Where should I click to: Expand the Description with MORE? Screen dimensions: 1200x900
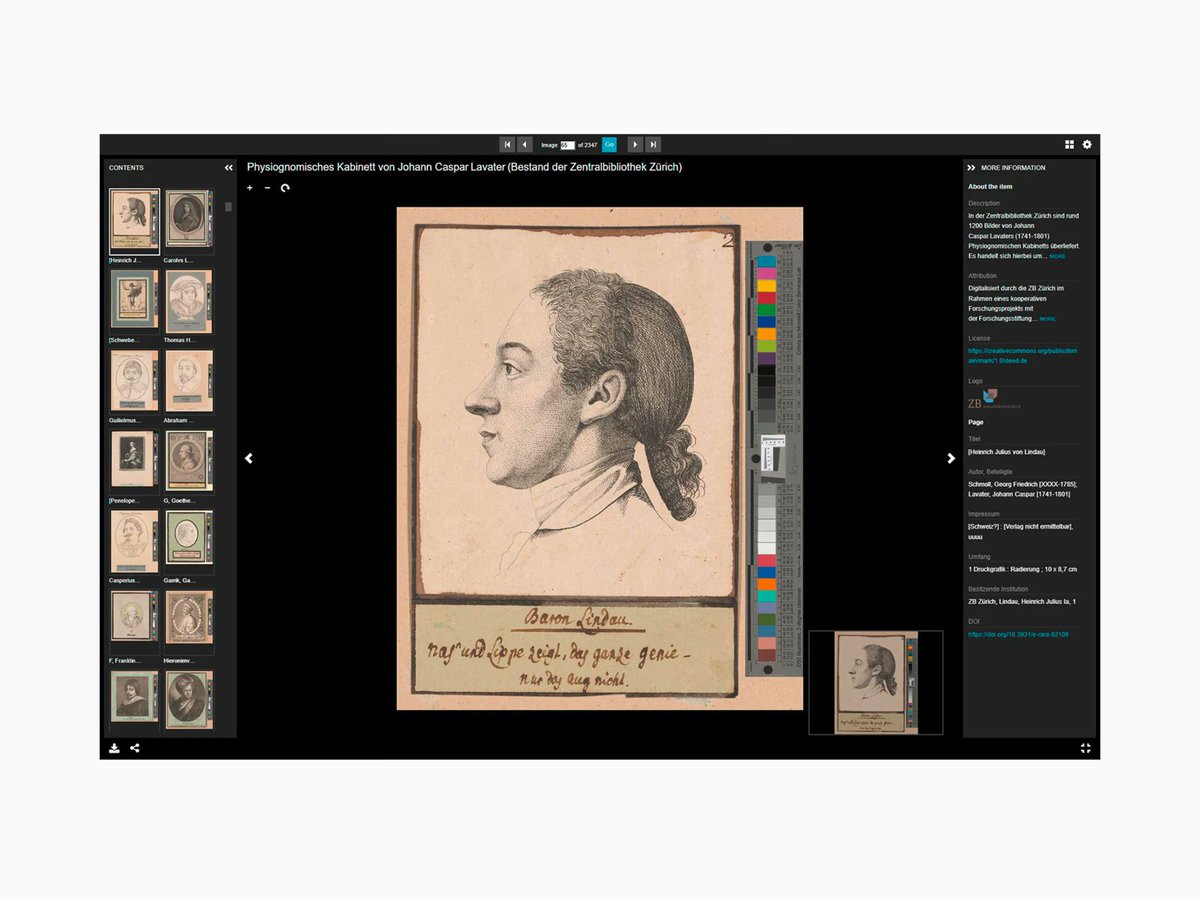coord(1057,257)
